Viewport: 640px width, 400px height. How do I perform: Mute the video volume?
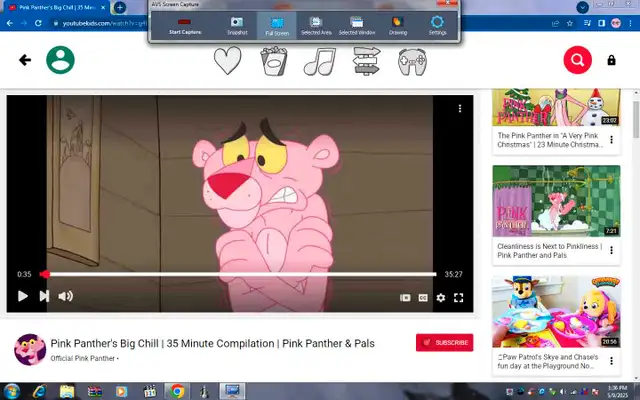(x=66, y=296)
